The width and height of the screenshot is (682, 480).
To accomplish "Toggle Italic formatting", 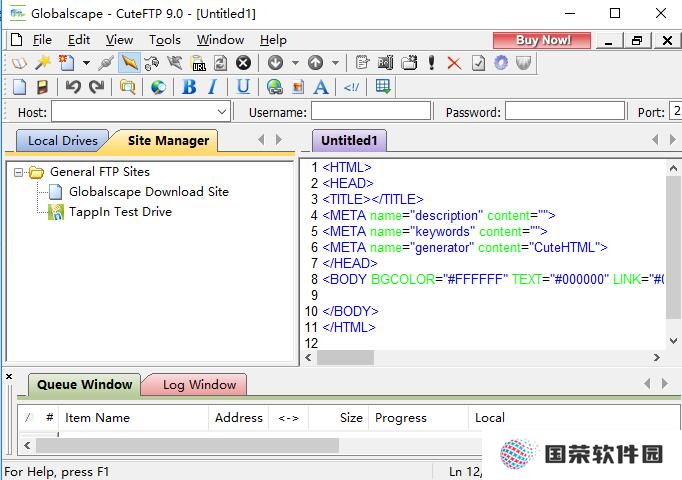I will click(x=212, y=87).
